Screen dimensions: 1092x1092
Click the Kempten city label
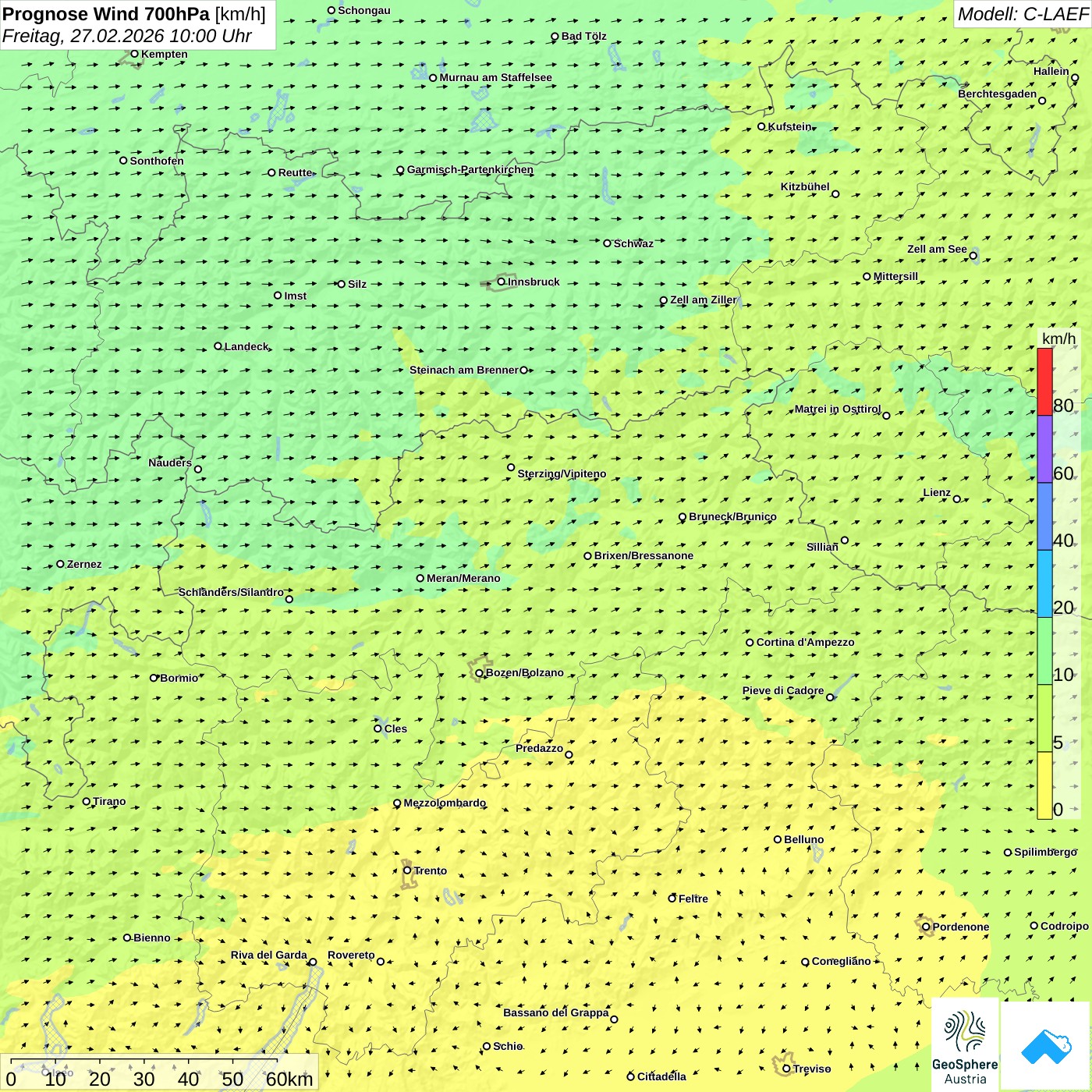(164, 54)
